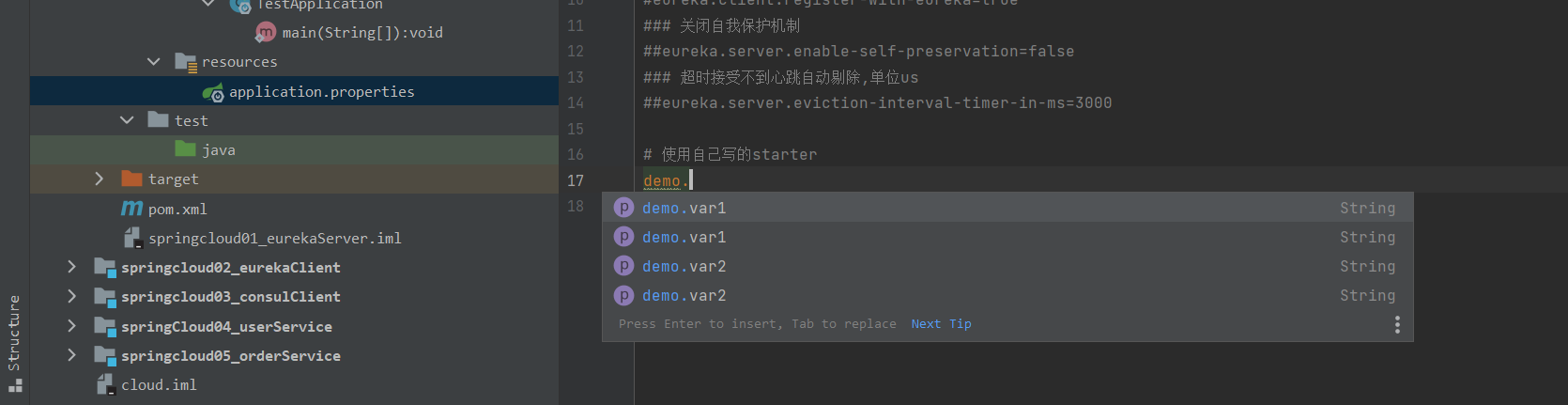Select the first demo.var1 completion suggestion
The height and width of the screenshot is (405, 1568).
[x=684, y=208]
